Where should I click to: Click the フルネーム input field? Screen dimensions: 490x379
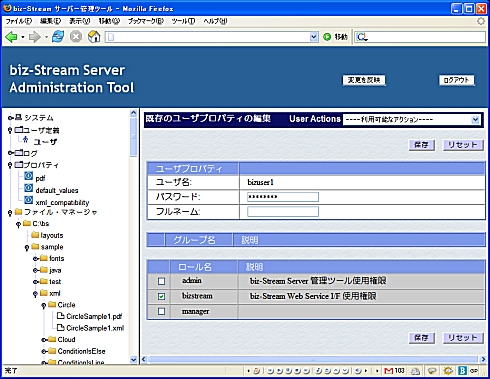pos(283,211)
